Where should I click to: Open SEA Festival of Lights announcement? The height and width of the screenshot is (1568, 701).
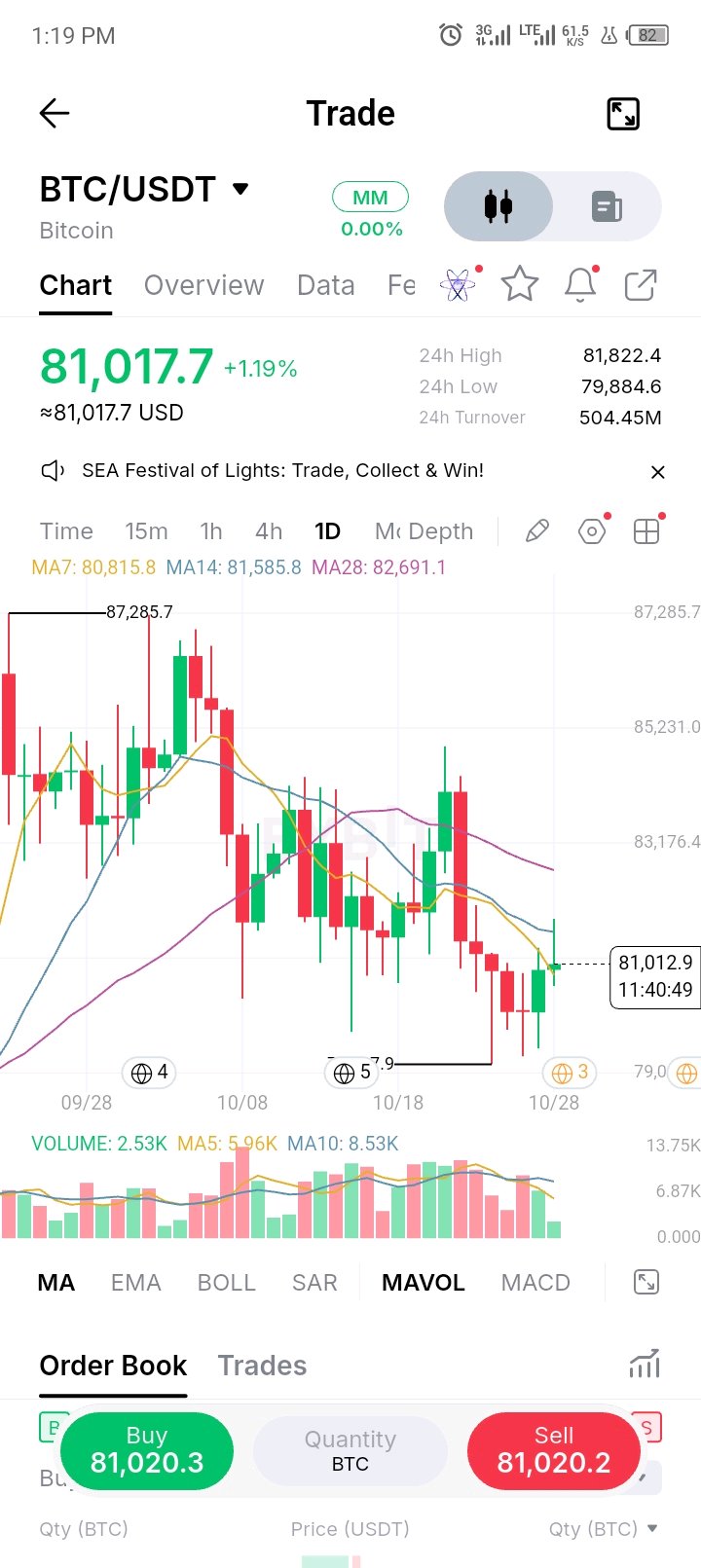282,471
